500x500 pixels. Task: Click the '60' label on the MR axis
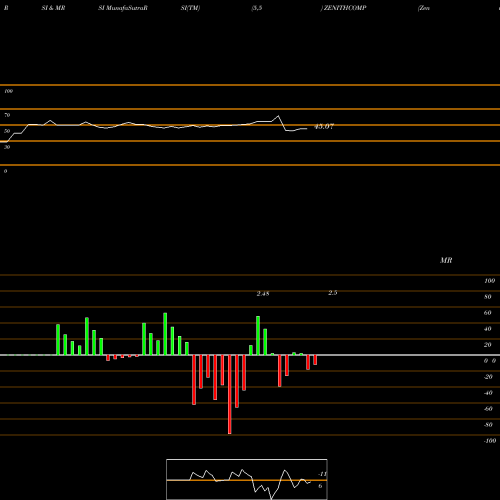click(x=488, y=313)
